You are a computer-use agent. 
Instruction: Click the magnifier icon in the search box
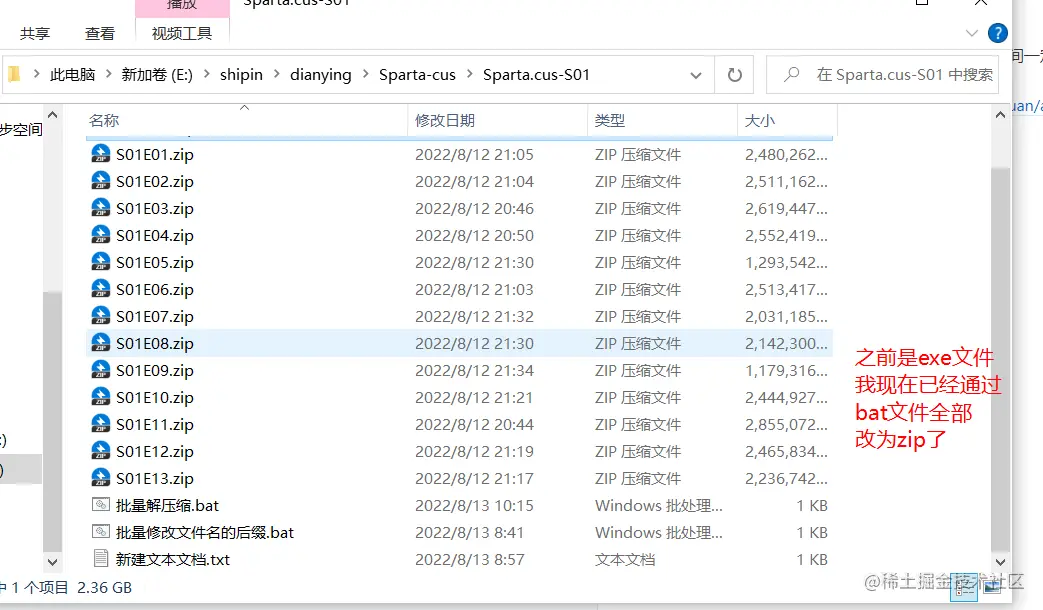[x=792, y=75]
